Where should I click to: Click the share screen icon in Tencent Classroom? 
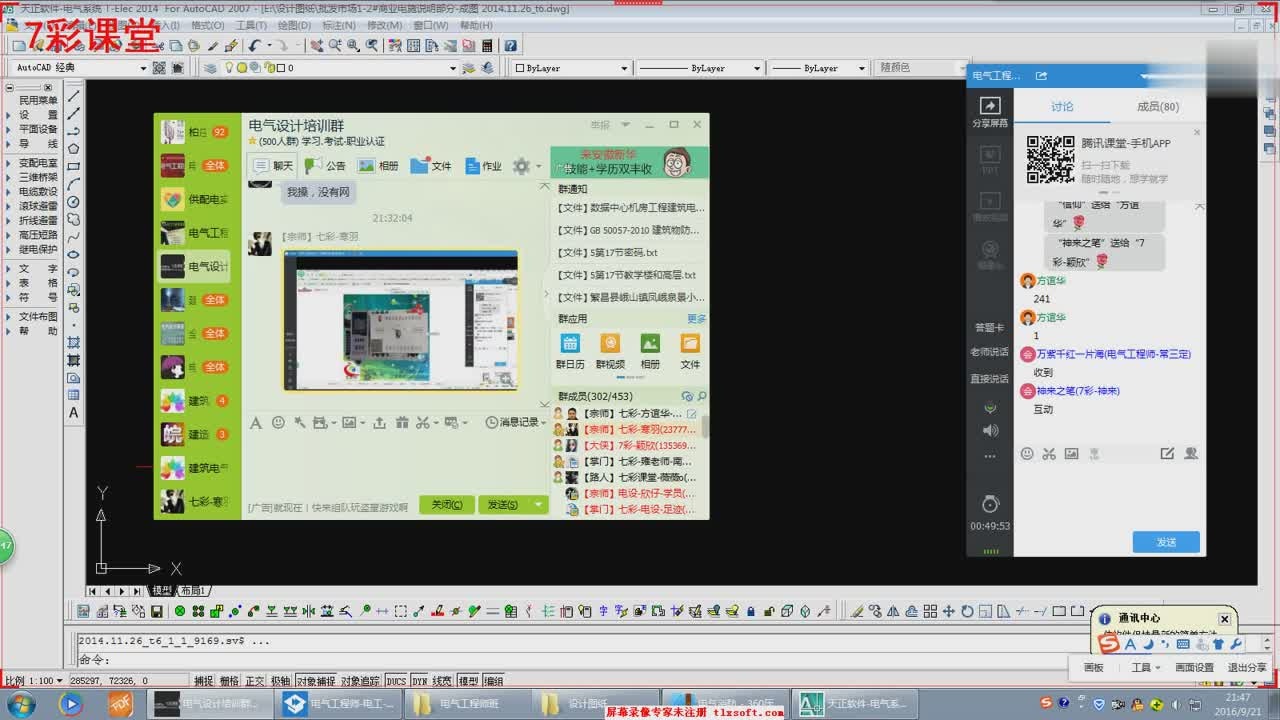[989, 110]
